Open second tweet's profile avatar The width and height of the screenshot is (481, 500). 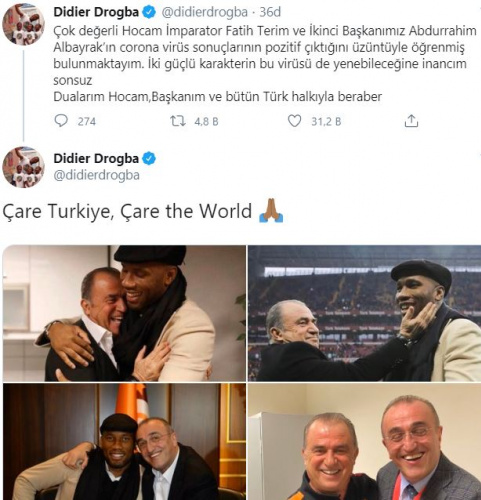(23, 167)
